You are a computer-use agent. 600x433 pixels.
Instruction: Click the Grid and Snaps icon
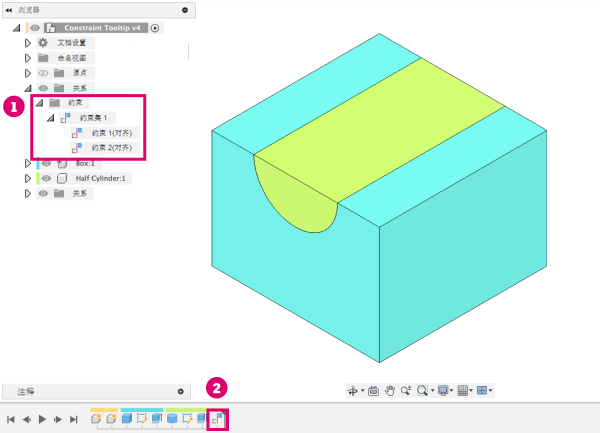tap(463, 391)
